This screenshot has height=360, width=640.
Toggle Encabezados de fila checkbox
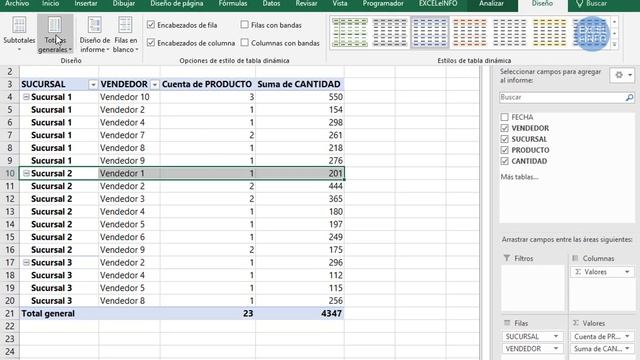(151, 25)
